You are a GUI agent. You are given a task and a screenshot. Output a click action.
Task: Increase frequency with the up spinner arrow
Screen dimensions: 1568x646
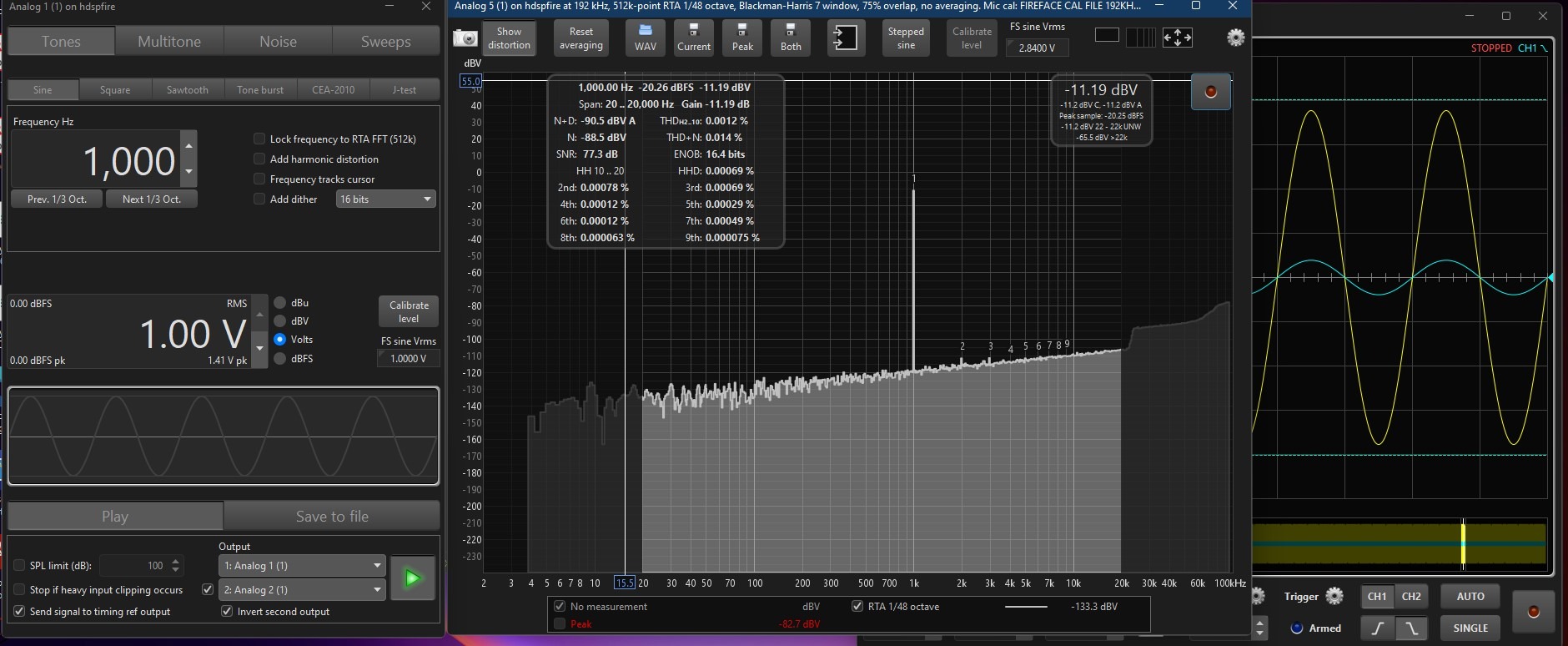coord(189,145)
